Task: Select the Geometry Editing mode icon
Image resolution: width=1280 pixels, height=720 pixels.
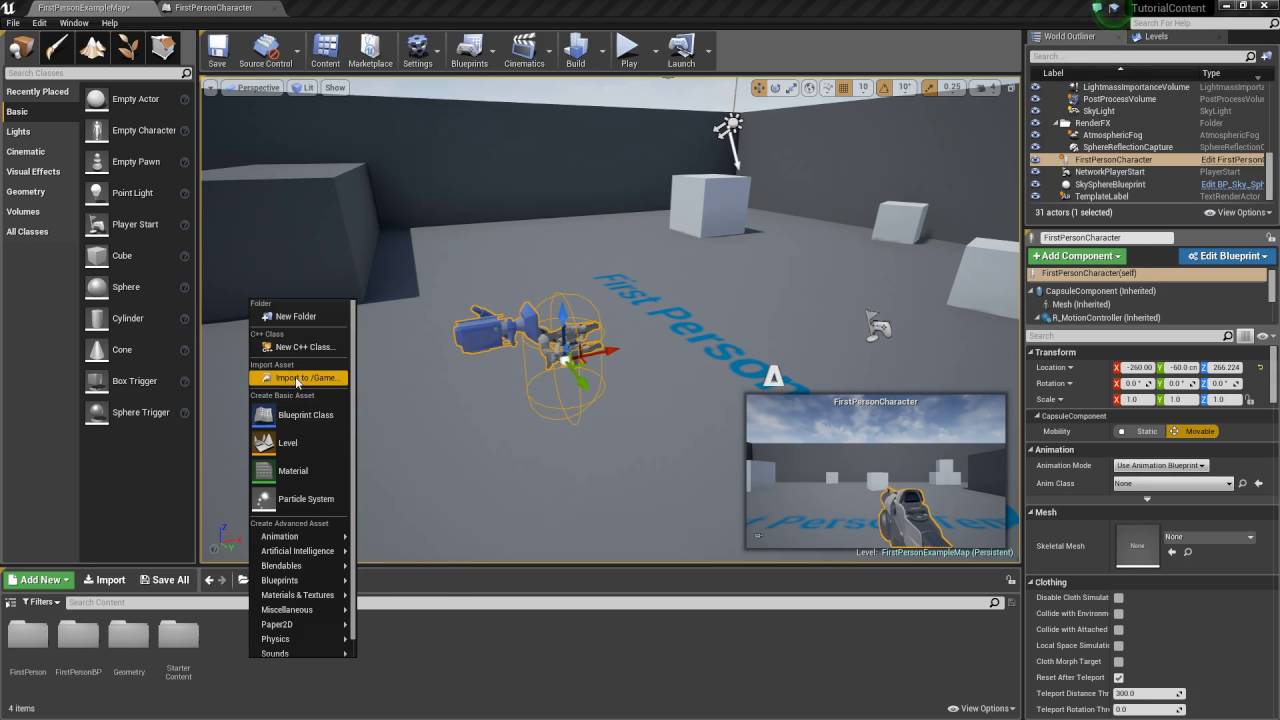Action: point(163,47)
